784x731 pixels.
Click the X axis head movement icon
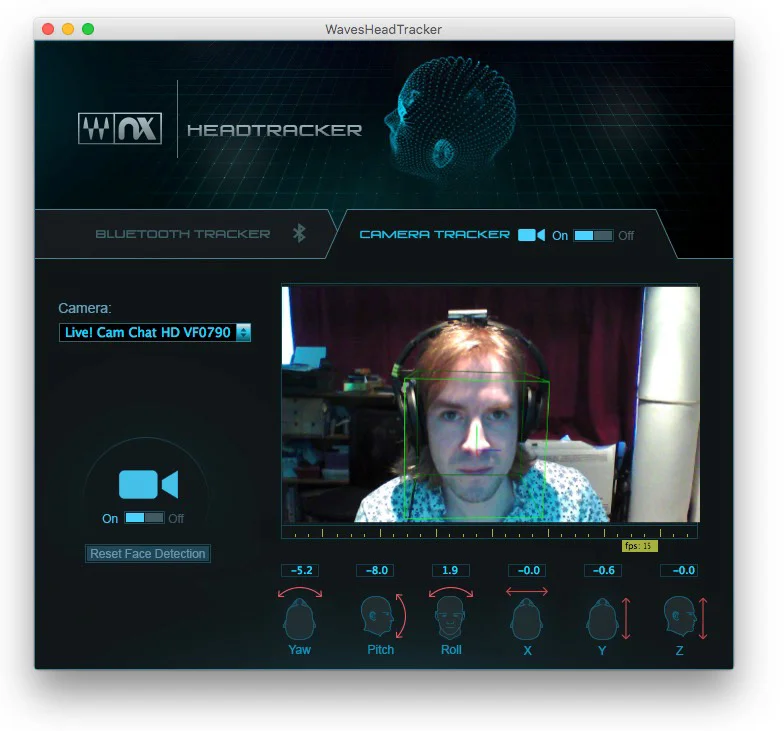click(526, 614)
